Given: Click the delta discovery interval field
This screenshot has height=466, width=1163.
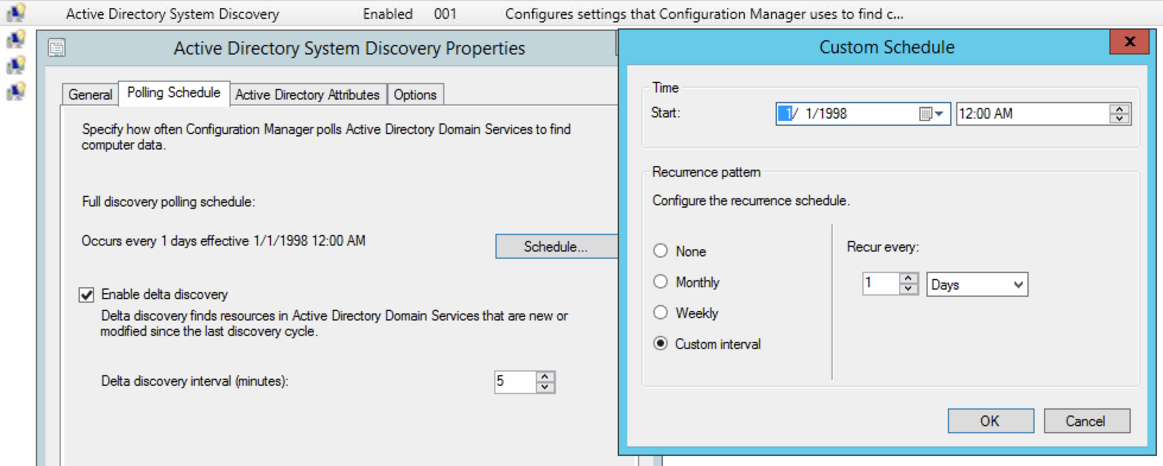Looking at the screenshot, I should click(x=515, y=381).
